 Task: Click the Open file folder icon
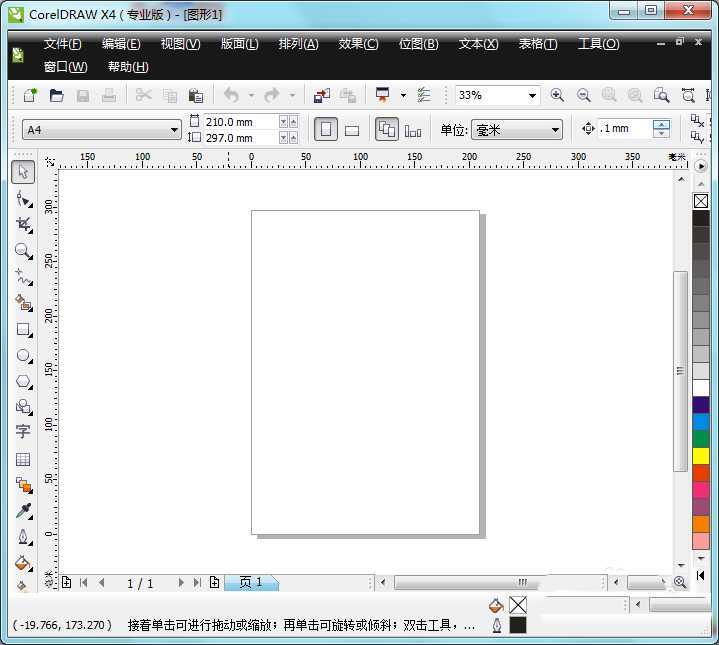(x=57, y=95)
